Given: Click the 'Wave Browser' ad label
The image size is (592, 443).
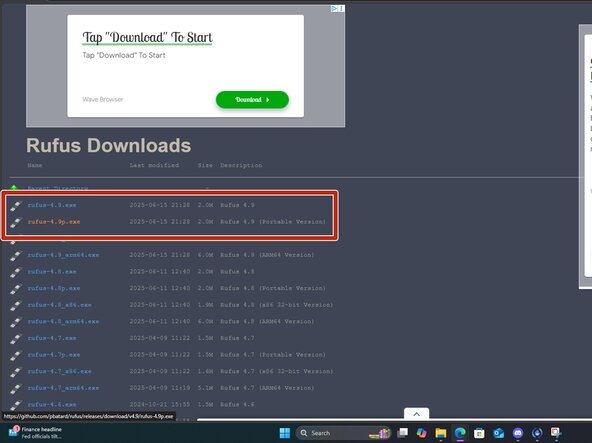Looking at the screenshot, I should [103, 99].
